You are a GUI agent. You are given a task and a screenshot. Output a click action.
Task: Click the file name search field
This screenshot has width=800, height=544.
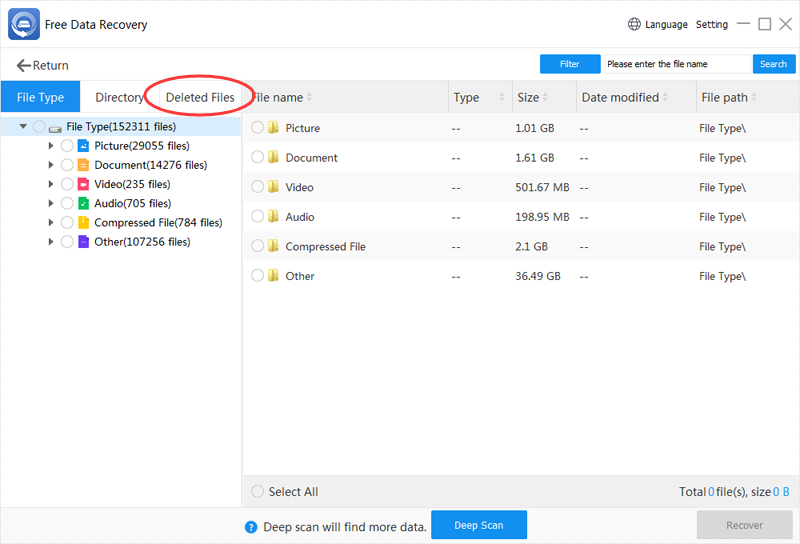click(x=677, y=64)
